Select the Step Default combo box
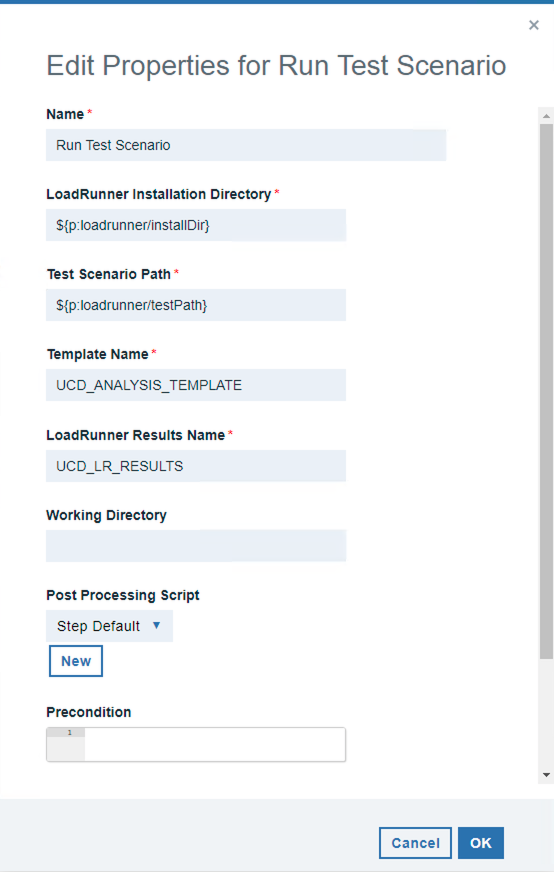 [x=110, y=626]
